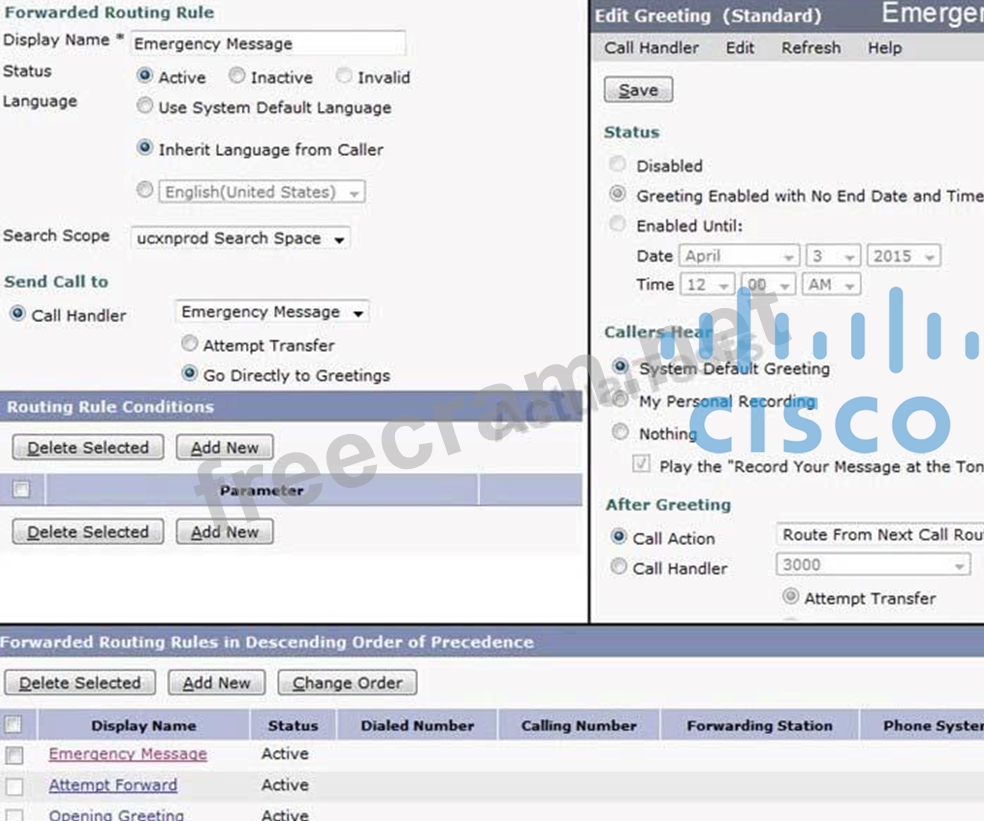Expand the Emergency Message call handler dropdown

(x=272, y=313)
